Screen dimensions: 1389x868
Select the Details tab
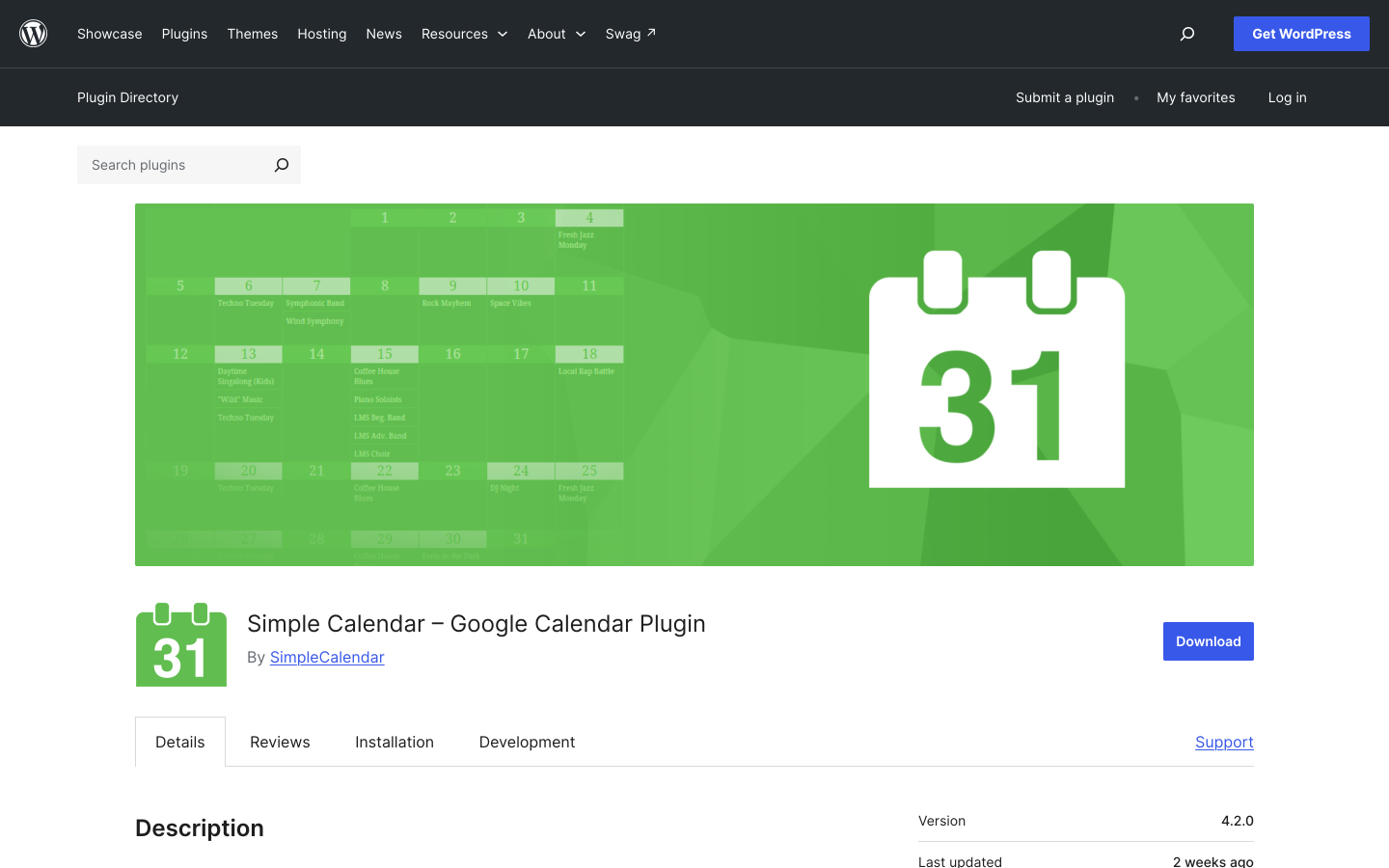pos(180,742)
